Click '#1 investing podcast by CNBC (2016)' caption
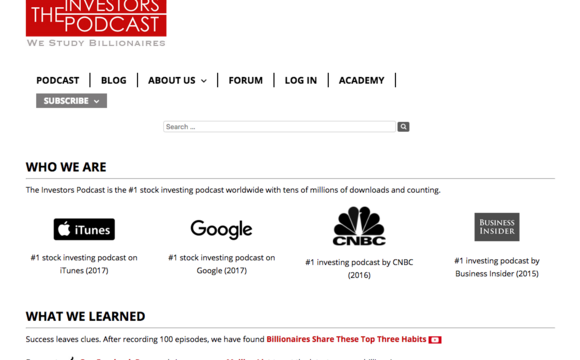 (x=359, y=269)
